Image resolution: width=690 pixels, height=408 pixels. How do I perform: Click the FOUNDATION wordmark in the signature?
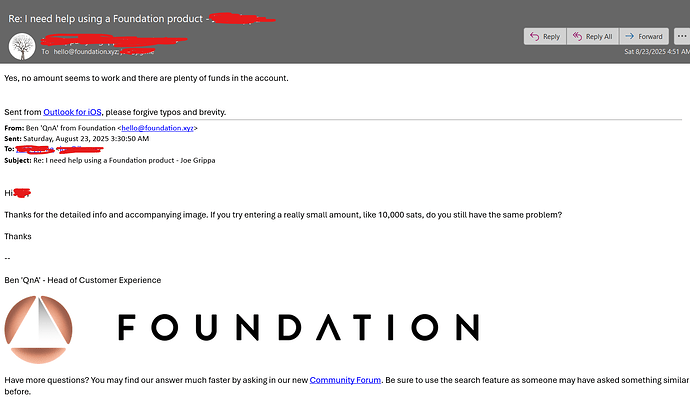pos(297,329)
